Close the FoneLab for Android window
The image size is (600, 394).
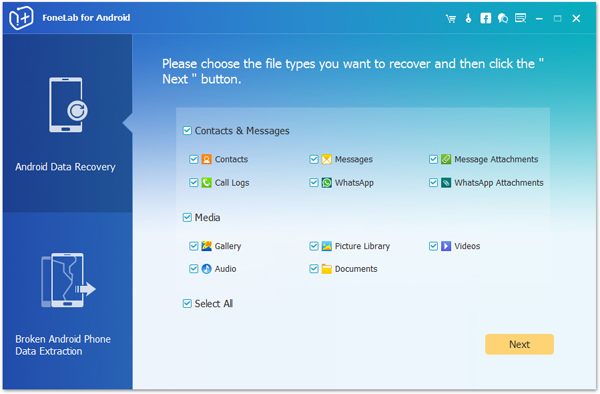576,18
